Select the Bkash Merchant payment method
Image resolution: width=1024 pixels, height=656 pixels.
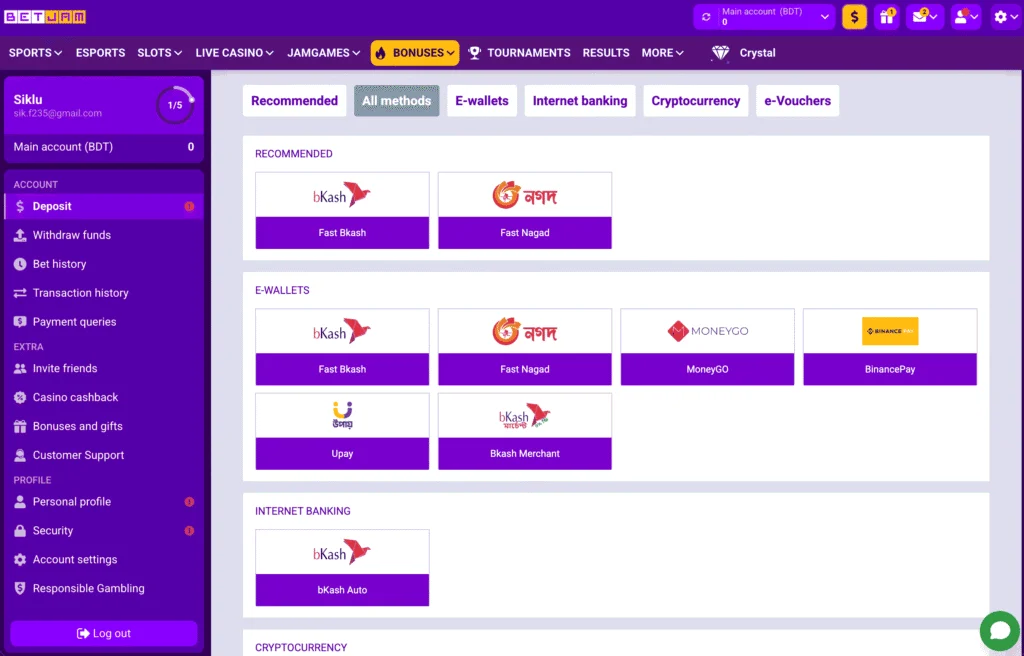[525, 431]
